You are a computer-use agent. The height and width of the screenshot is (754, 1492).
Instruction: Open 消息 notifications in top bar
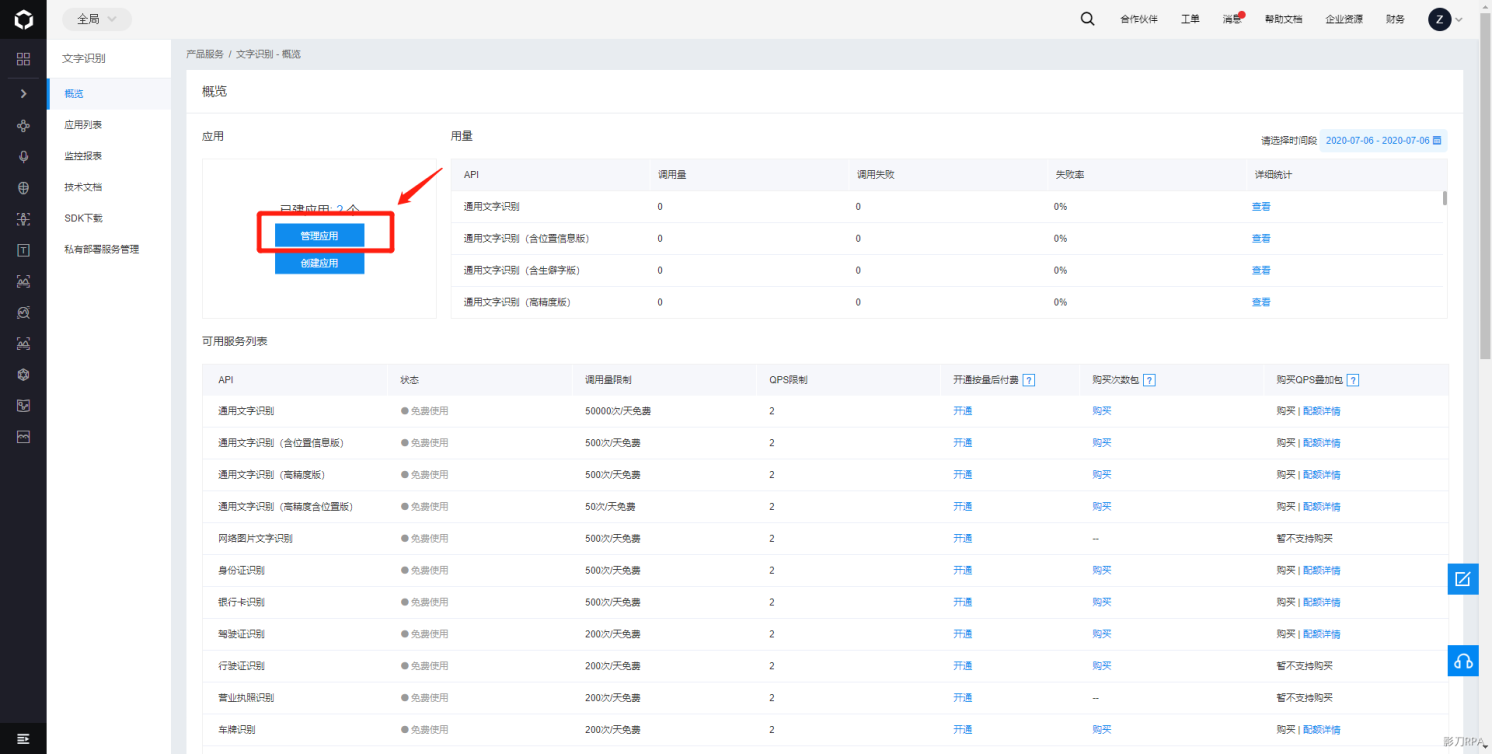click(1232, 19)
